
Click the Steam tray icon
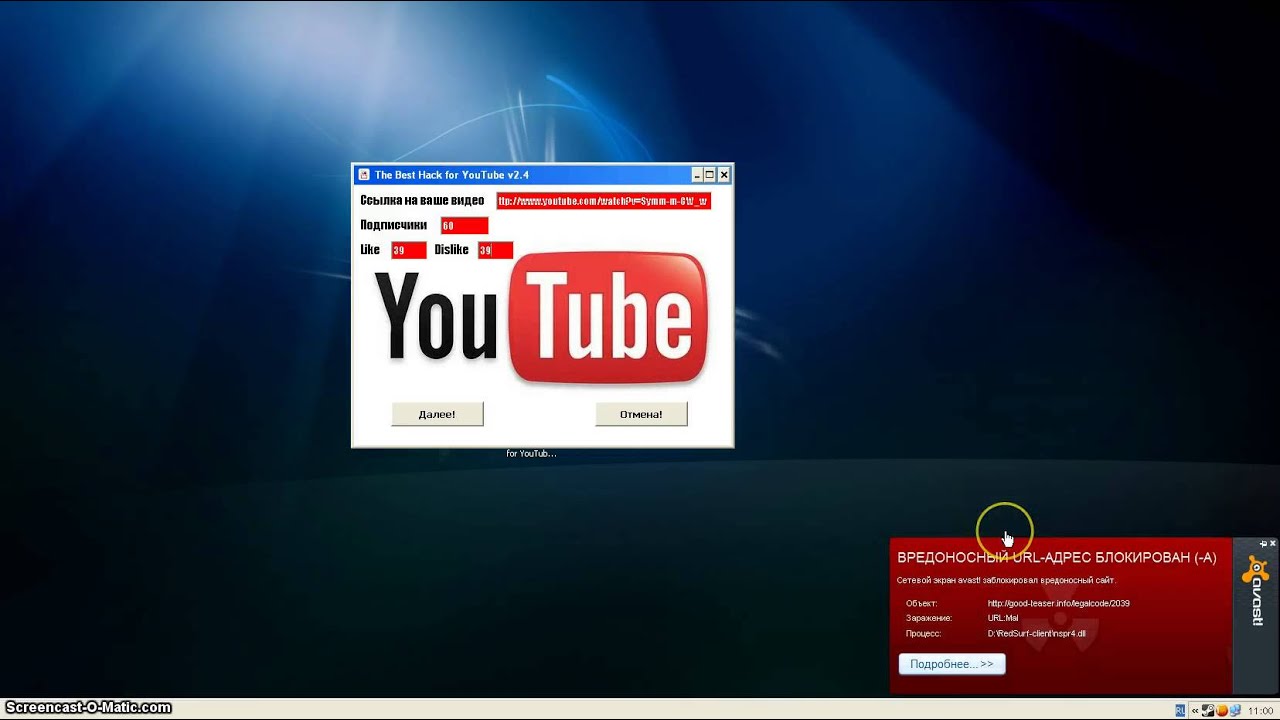pyautogui.click(x=1208, y=710)
